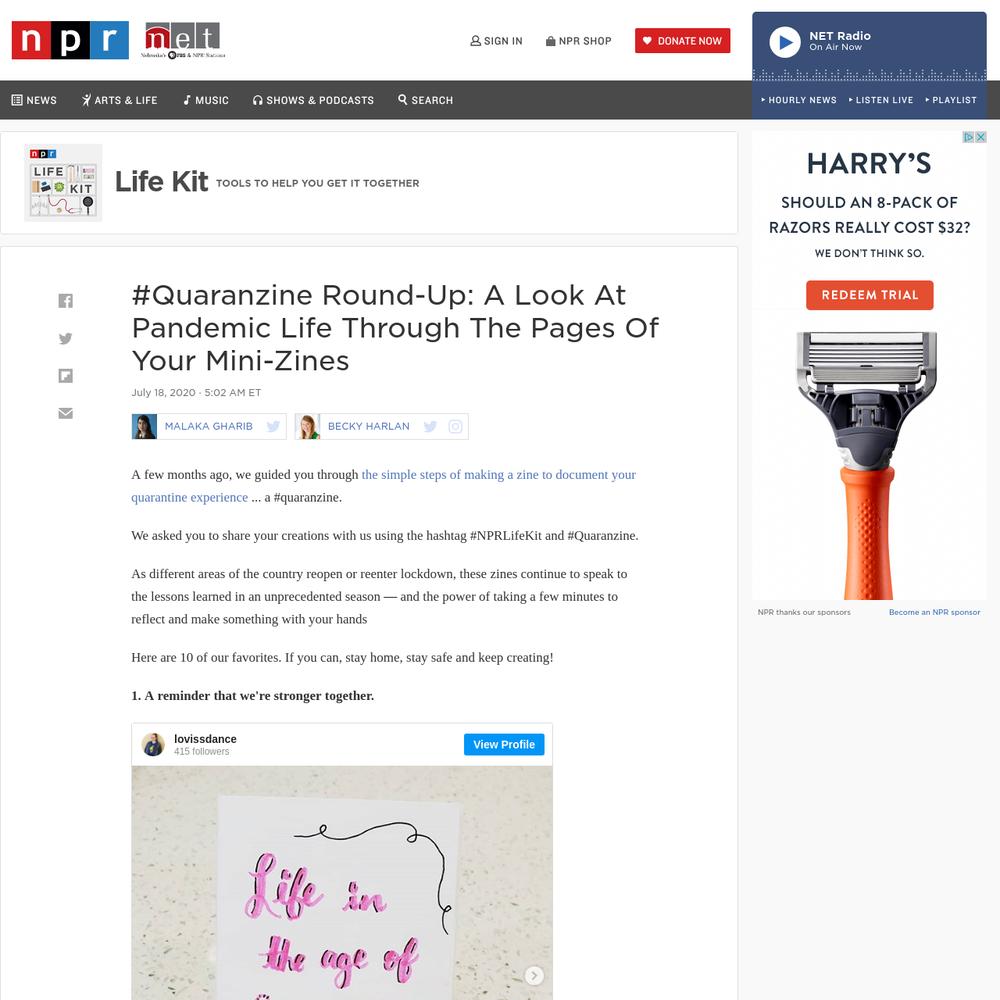The height and width of the screenshot is (1000, 1000).
Task: Share article via Twitter sidebar icon
Action: 66,339
